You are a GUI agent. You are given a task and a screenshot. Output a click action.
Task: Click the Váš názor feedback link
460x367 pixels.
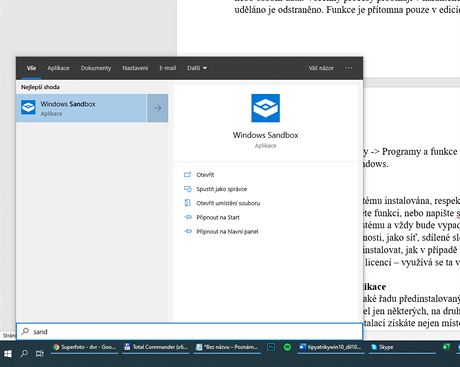[321, 68]
